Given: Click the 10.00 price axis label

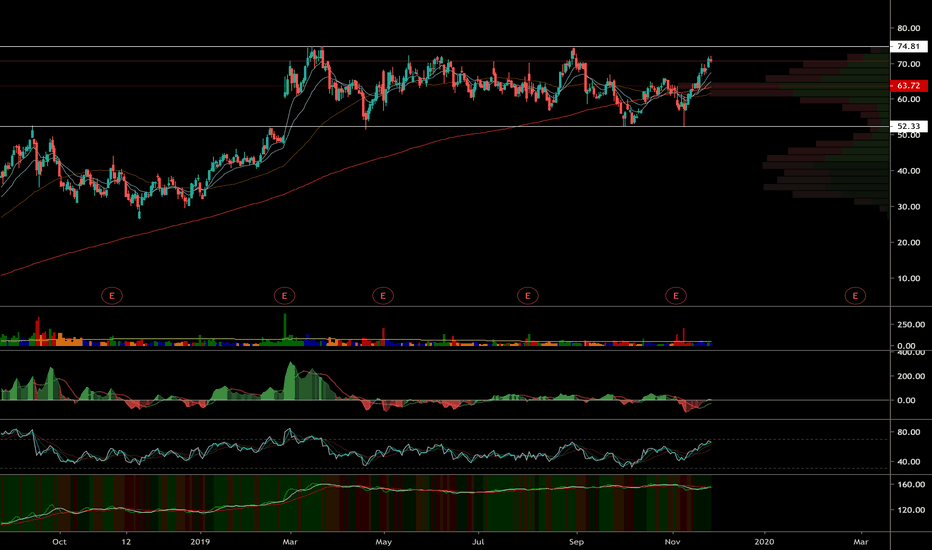Looking at the screenshot, I should [909, 278].
